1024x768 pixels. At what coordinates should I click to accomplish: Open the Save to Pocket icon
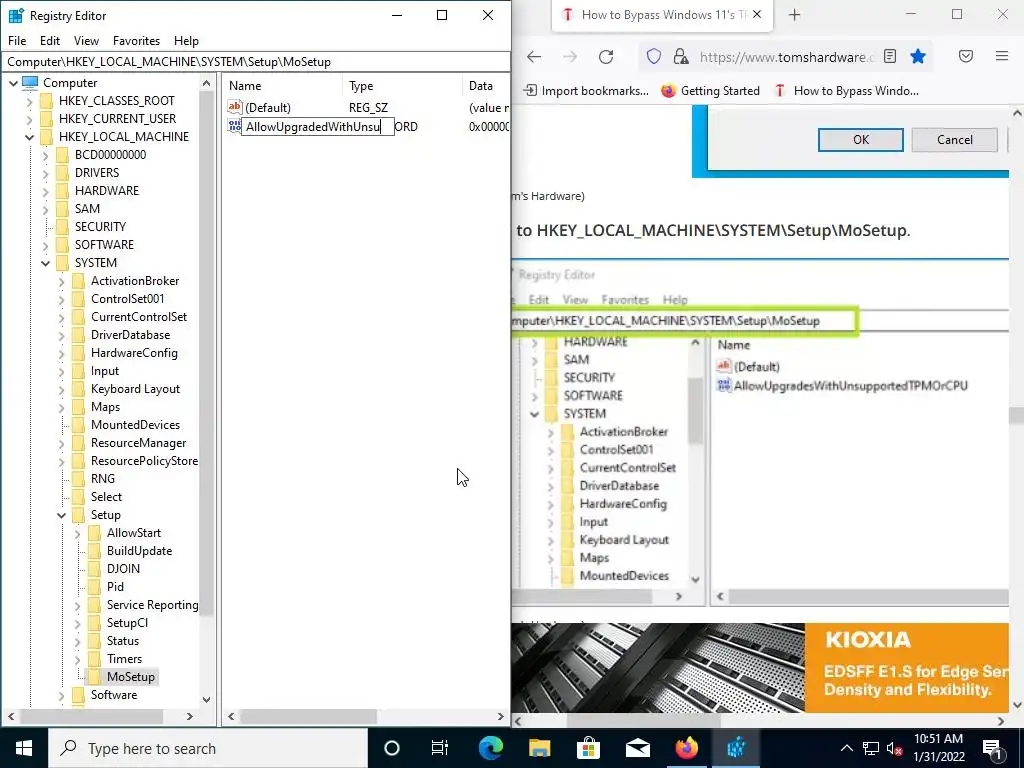pos(966,56)
